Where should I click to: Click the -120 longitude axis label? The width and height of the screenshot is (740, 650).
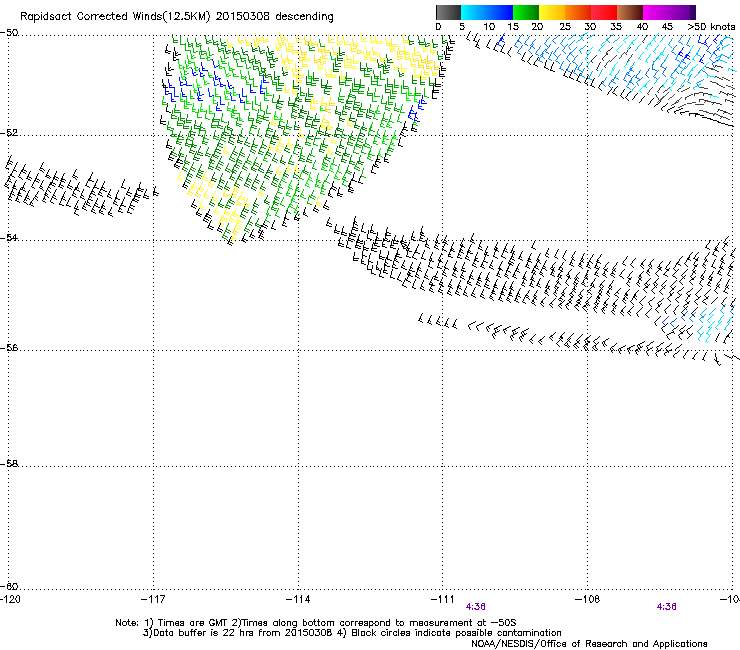[10, 599]
